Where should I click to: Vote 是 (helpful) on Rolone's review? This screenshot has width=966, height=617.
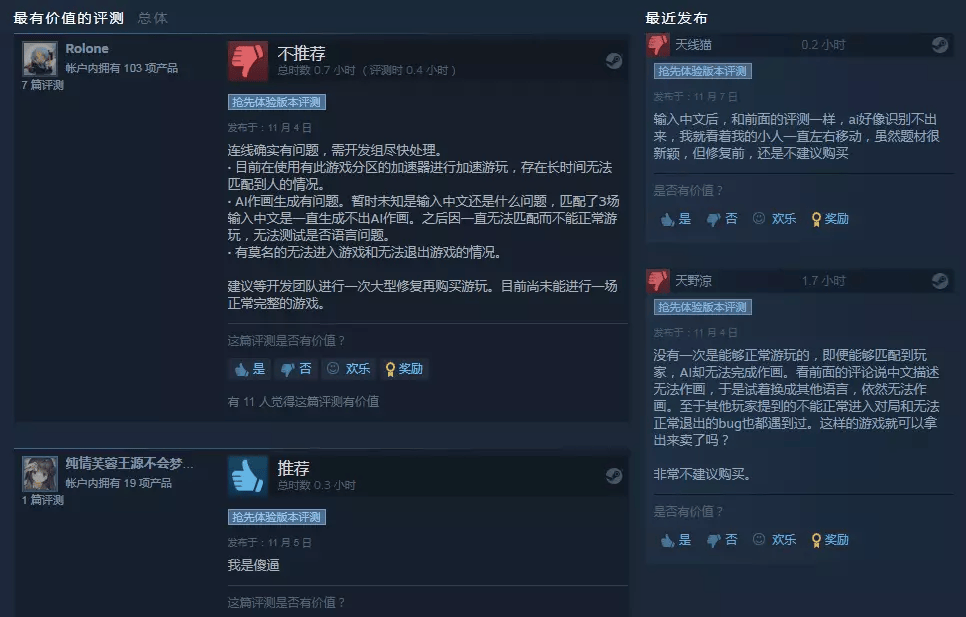coord(250,369)
